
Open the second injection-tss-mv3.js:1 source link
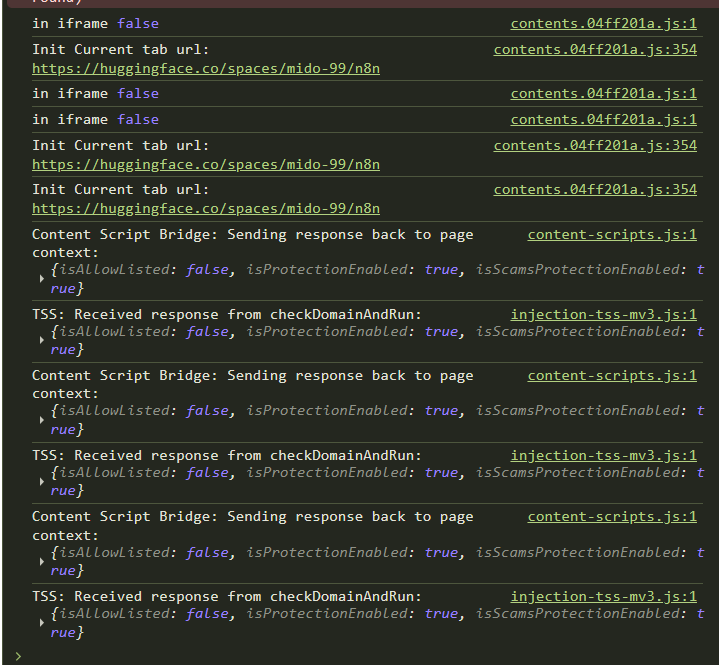[x=603, y=455]
